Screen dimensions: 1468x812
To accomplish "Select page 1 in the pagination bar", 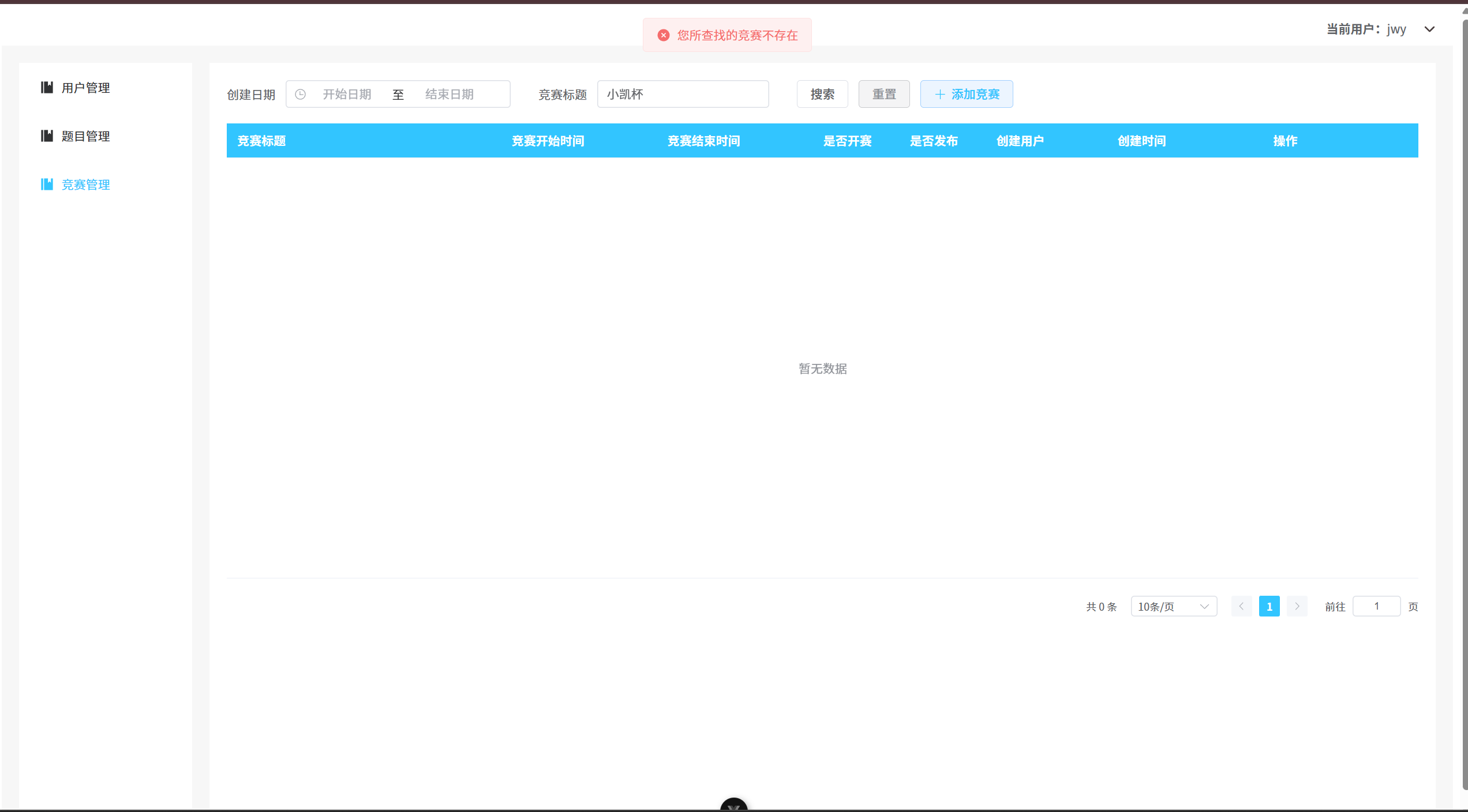I will (x=1269, y=606).
